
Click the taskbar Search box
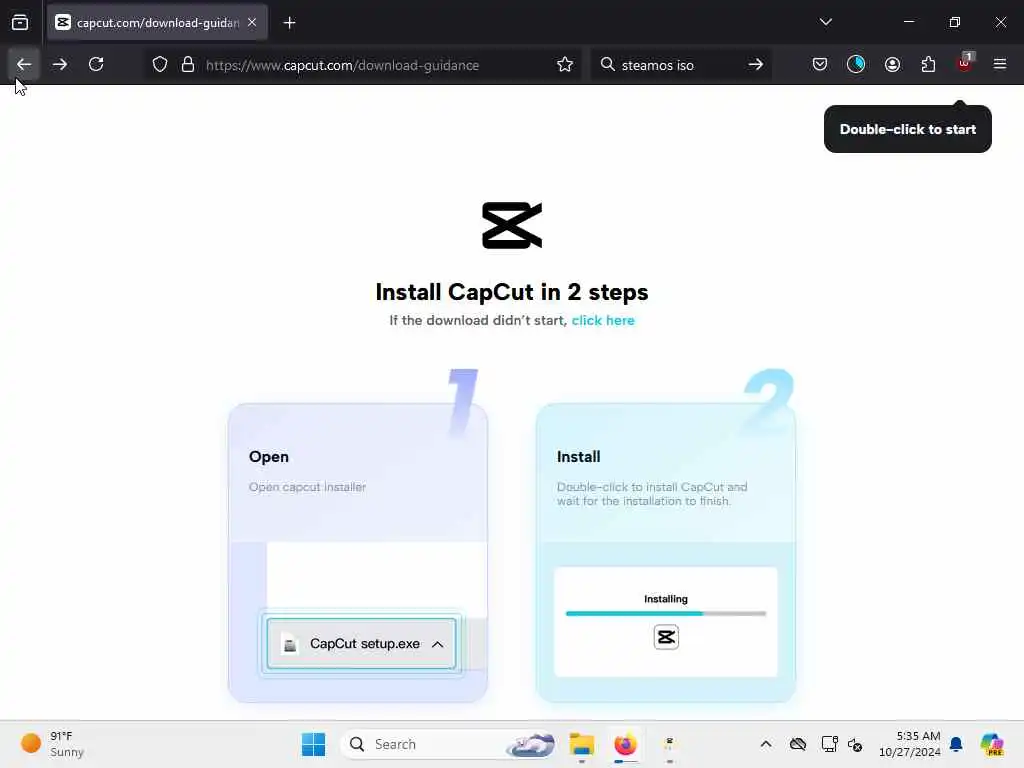449,744
